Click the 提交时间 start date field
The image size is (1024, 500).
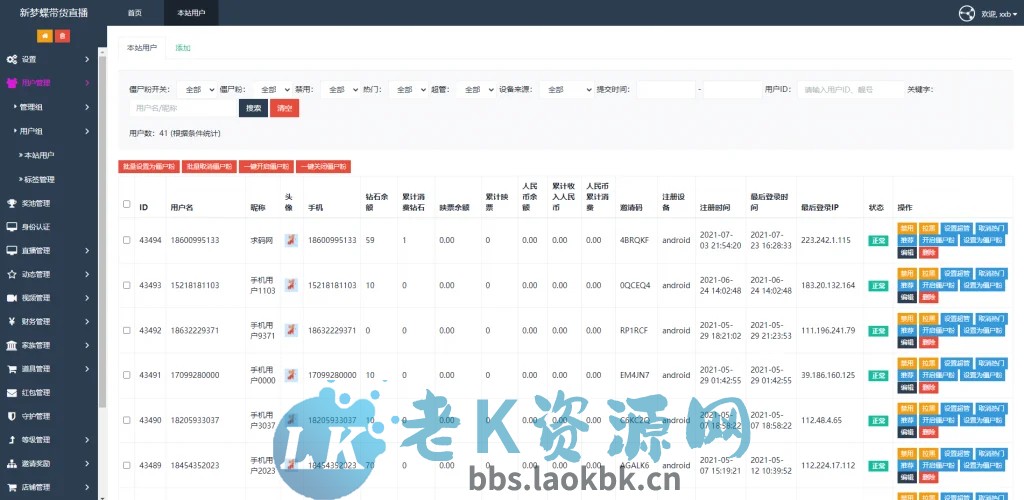click(666, 89)
